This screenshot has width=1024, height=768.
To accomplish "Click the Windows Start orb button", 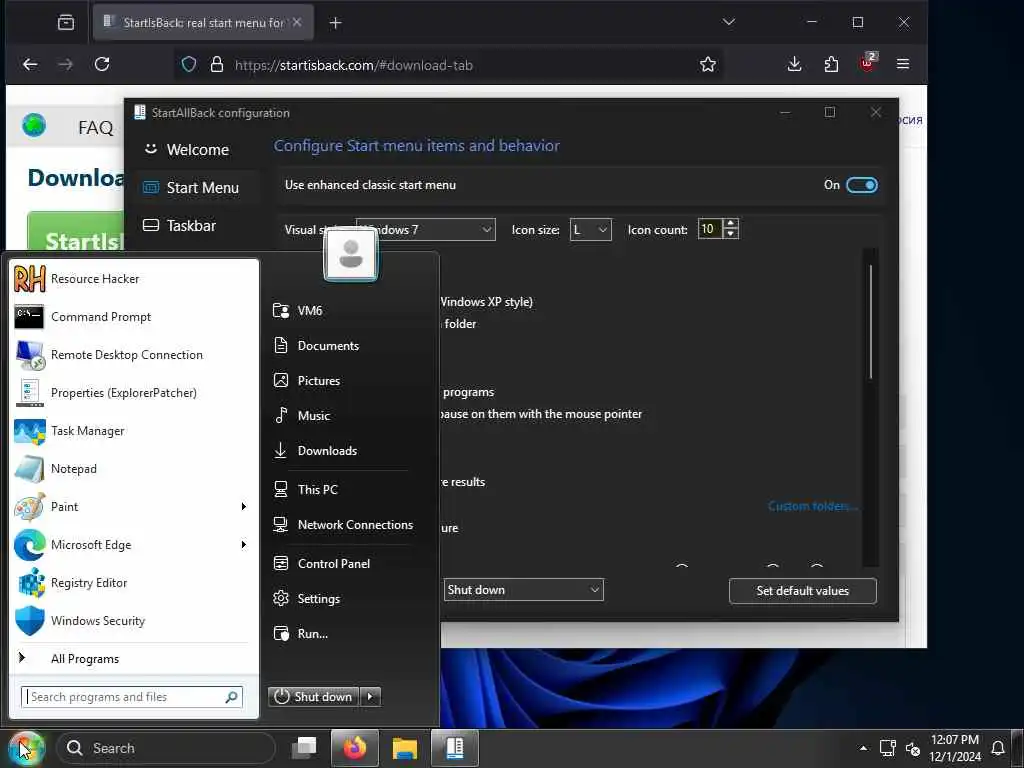I will click(25, 748).
